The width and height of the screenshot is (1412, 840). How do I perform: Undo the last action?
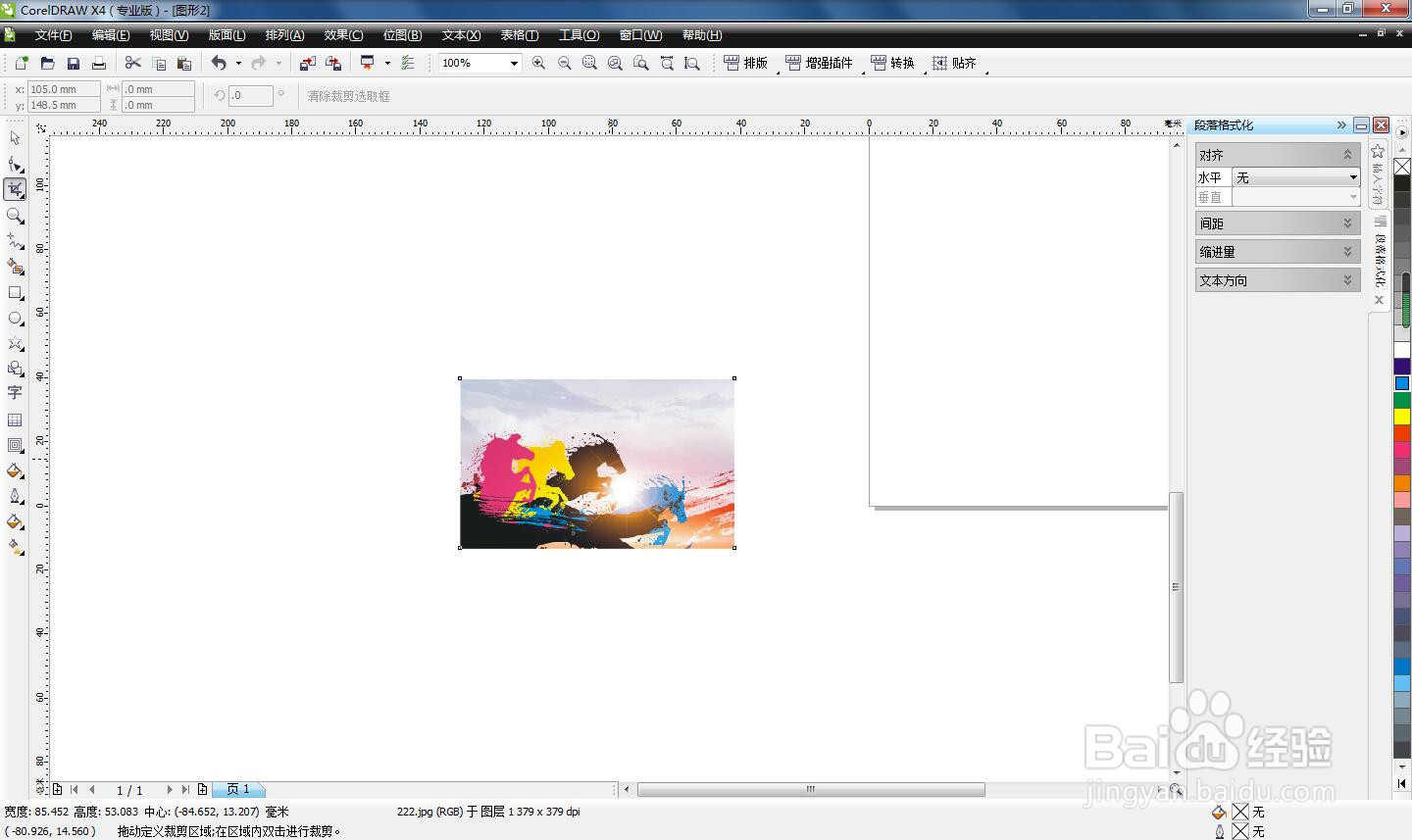click(219, 63)
